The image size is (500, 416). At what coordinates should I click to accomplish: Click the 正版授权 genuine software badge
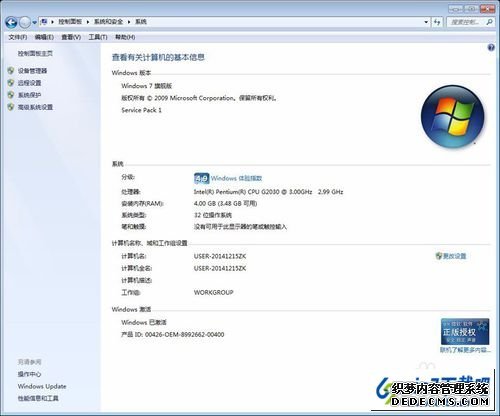465,332
